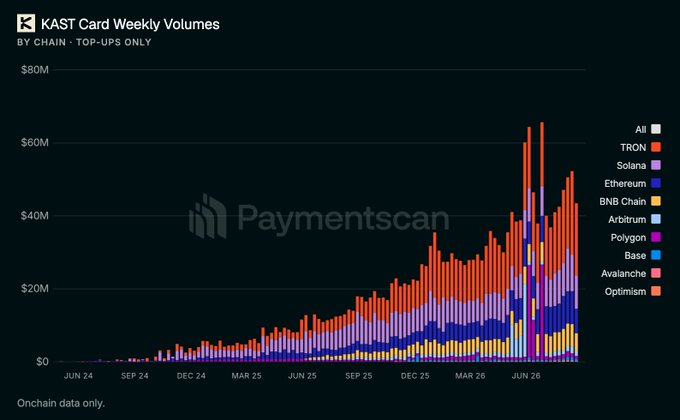Viewport: 680px width, 420px height.
Task: Click the All legend color swatch
Action: pyautogui.click(x=656, y=129)
